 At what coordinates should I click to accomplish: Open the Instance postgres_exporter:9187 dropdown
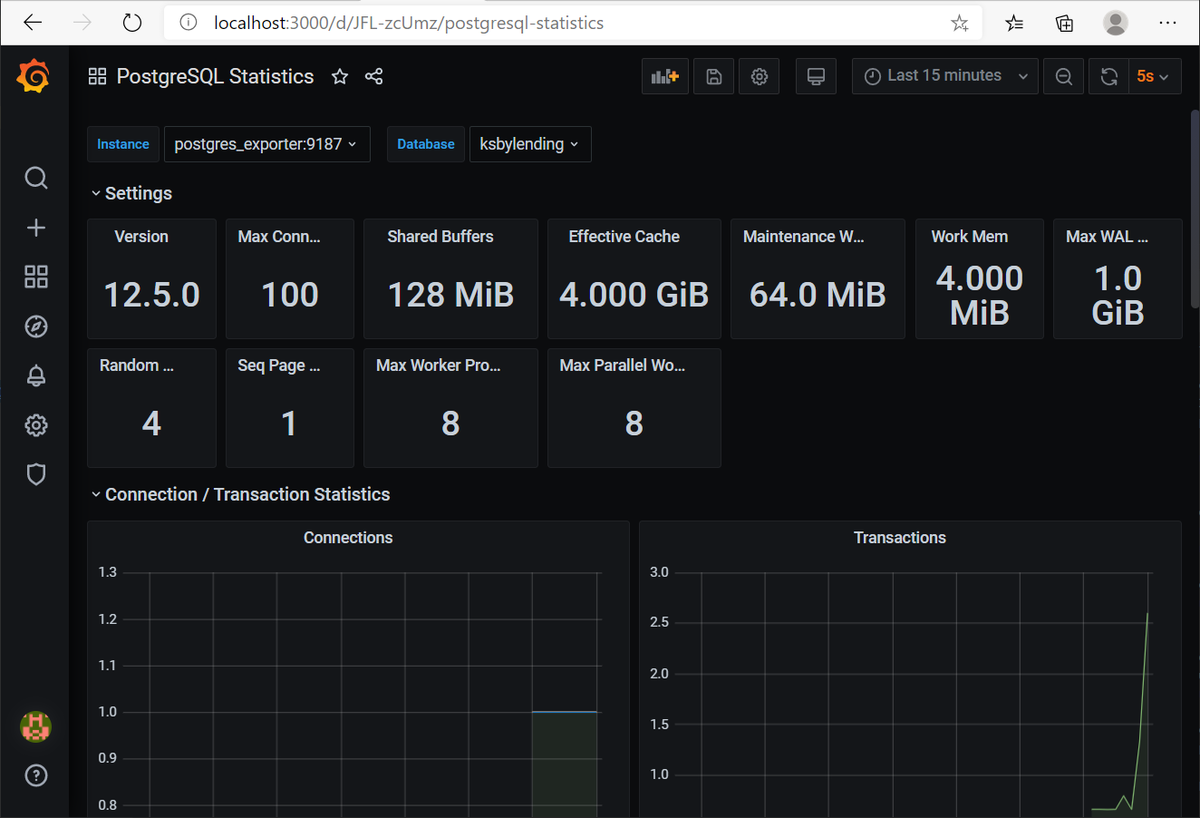[x=265, y=144]
